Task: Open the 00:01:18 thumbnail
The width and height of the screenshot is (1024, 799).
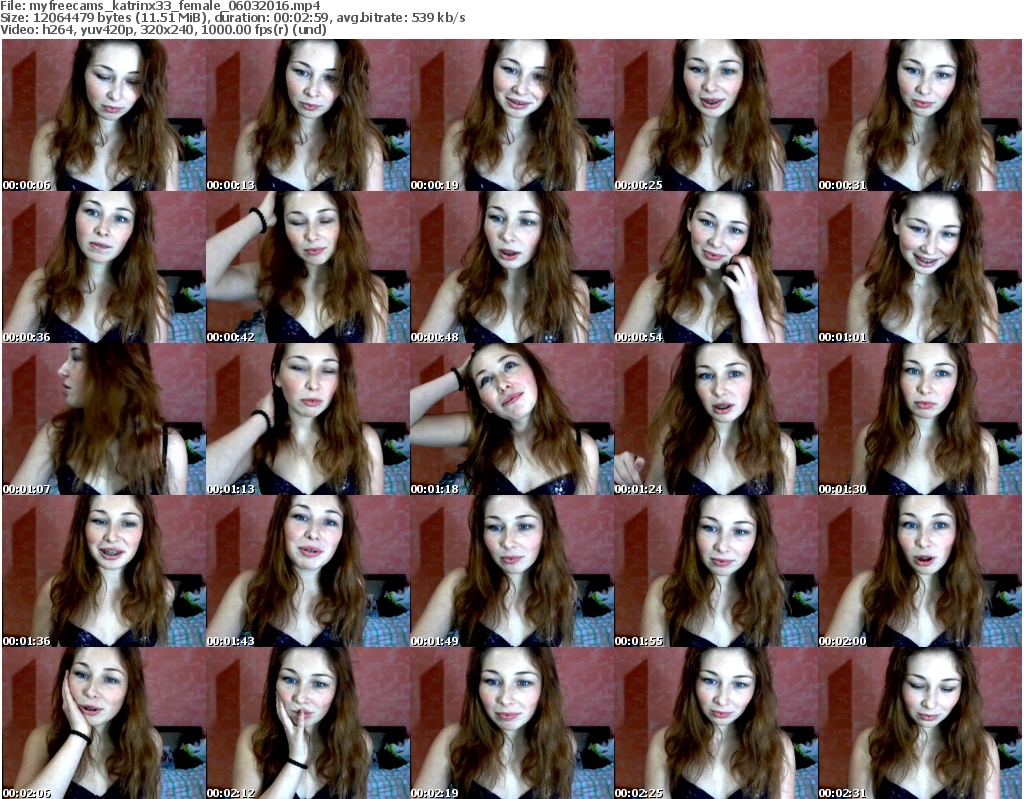Action: (511, 419)
